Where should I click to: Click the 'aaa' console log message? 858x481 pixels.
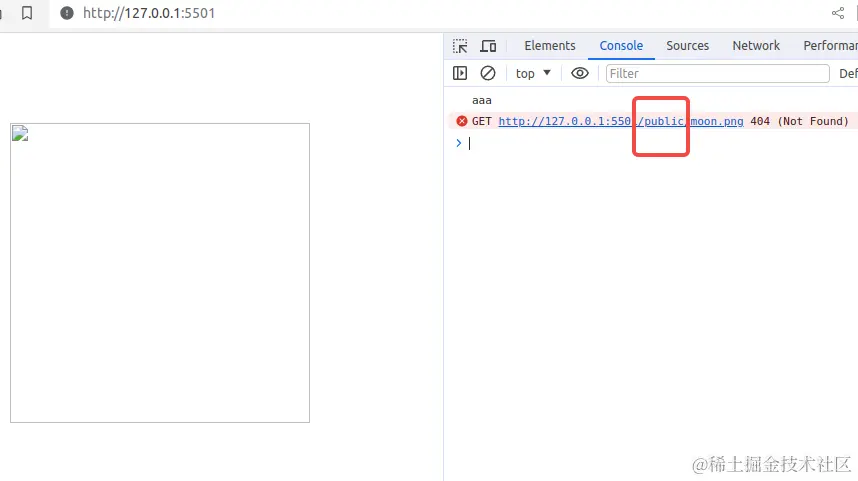482,101
